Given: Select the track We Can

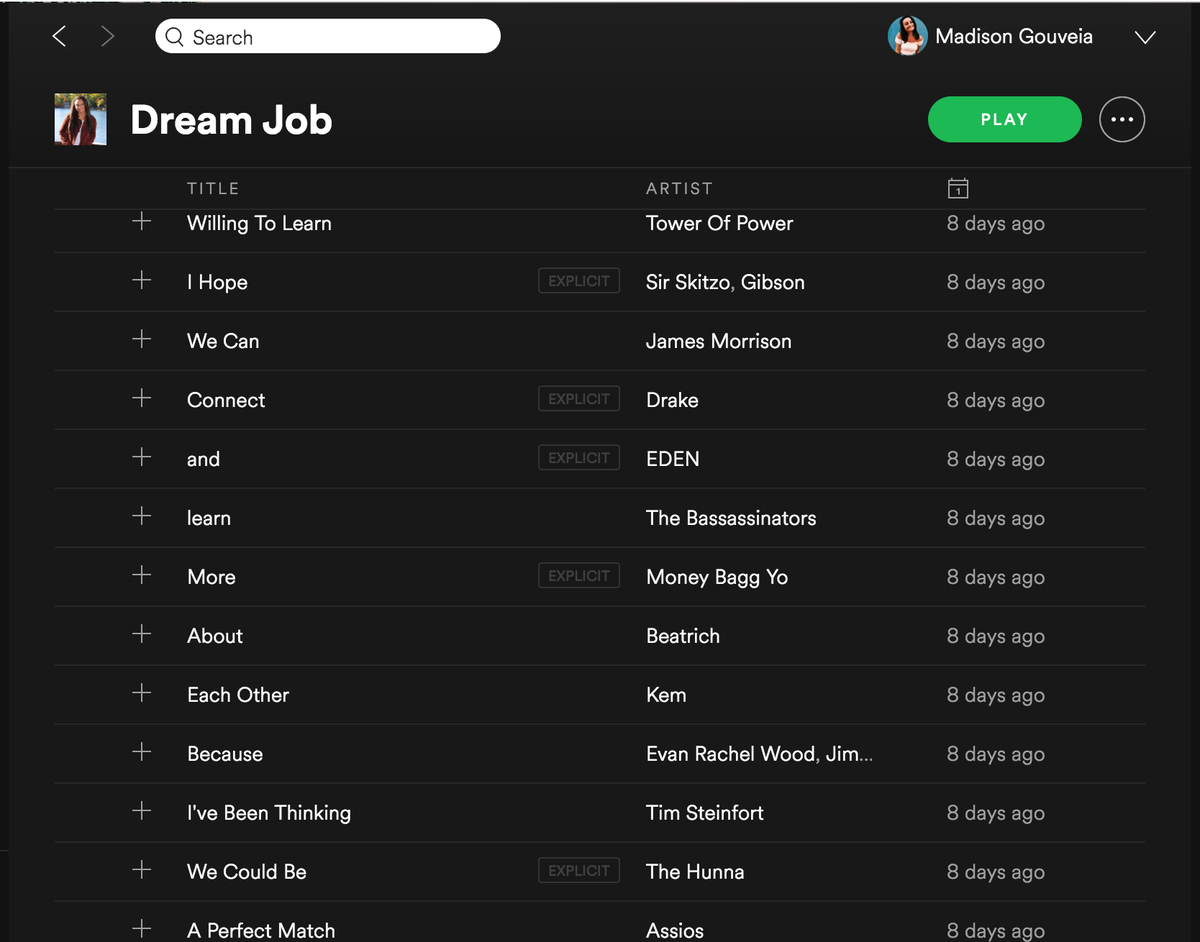Looking at the screenshot, I should (x=223, y=341).
